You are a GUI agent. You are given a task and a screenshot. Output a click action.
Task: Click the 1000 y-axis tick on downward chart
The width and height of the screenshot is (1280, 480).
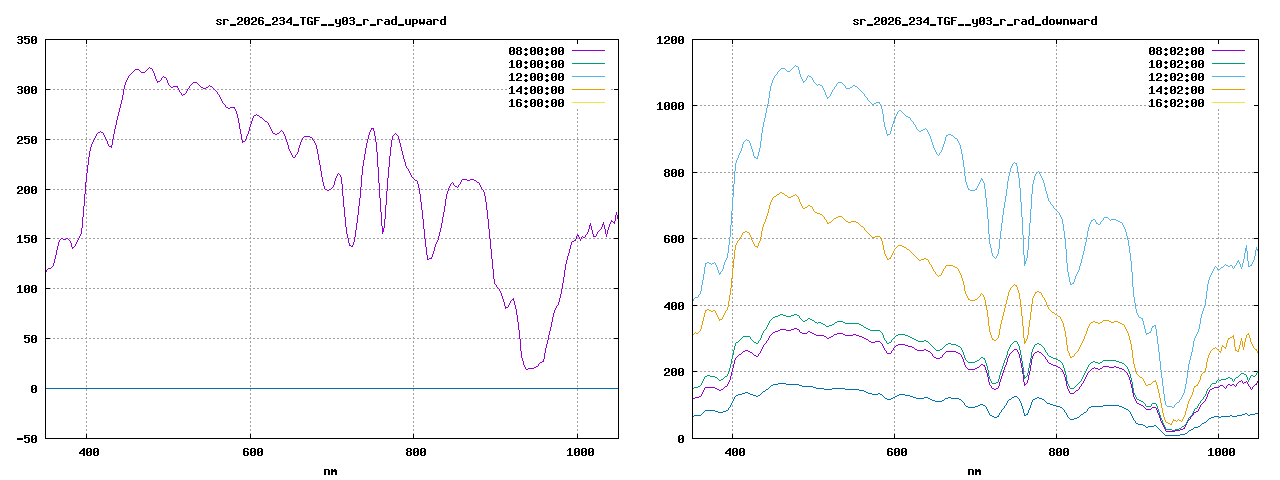click(x=670, y=106)
